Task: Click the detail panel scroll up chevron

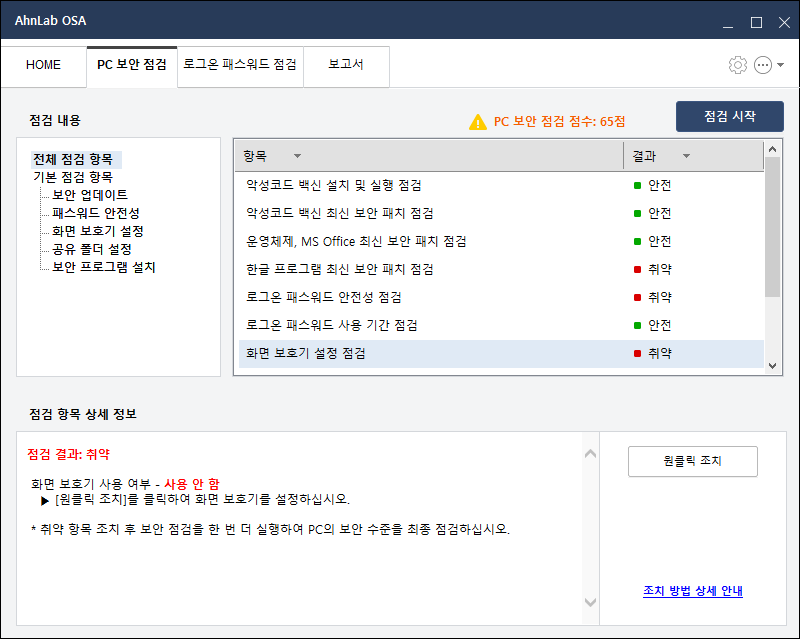Action: [x=590, y=453]
